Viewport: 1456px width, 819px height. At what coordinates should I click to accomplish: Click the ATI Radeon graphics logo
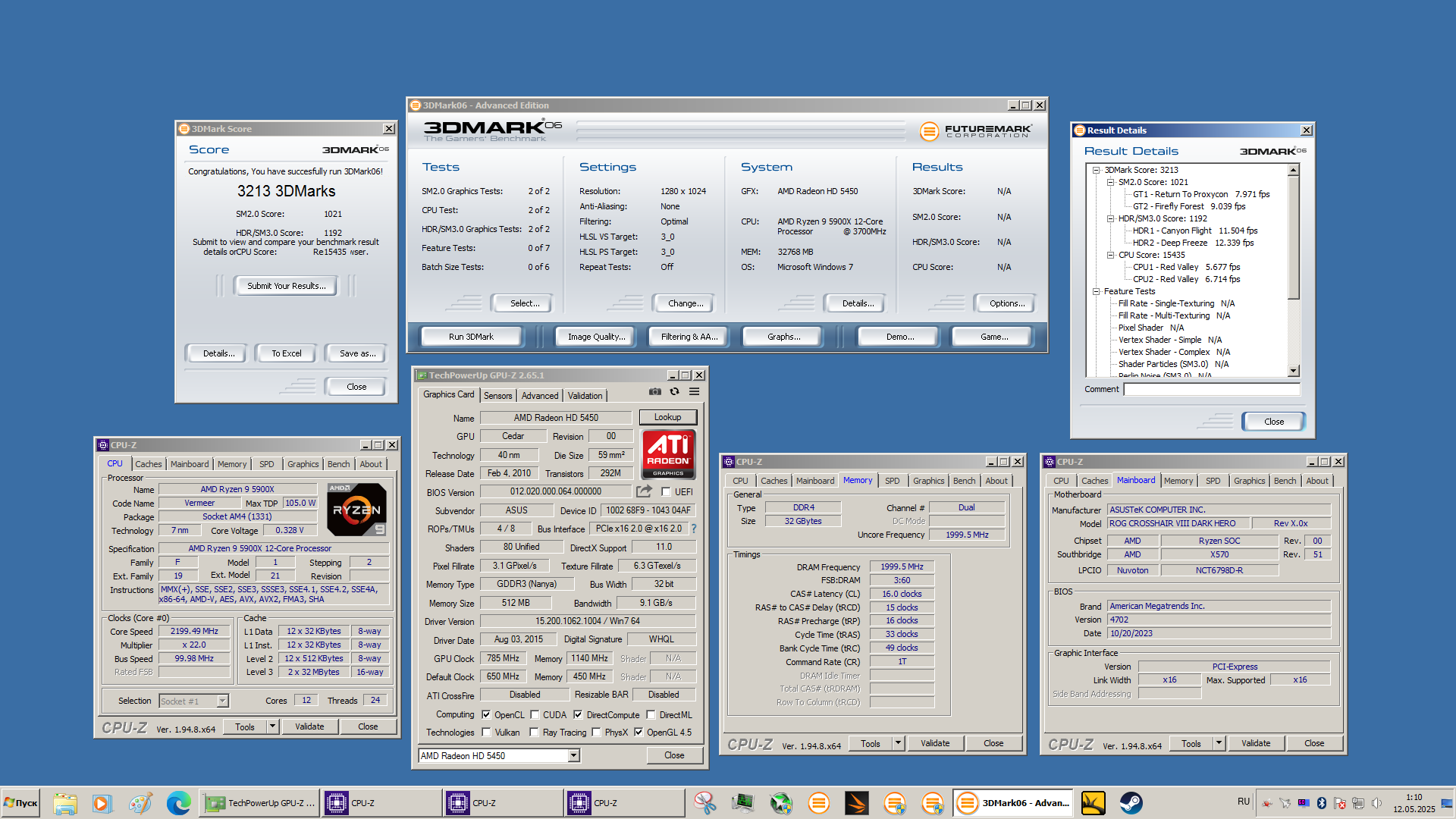[668, 453]
